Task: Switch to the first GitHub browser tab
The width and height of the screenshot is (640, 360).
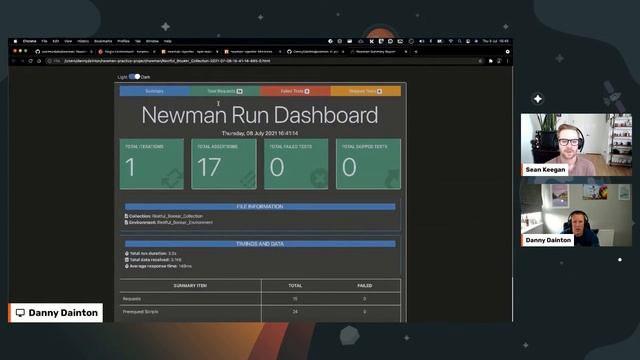Action: (63, 52)
